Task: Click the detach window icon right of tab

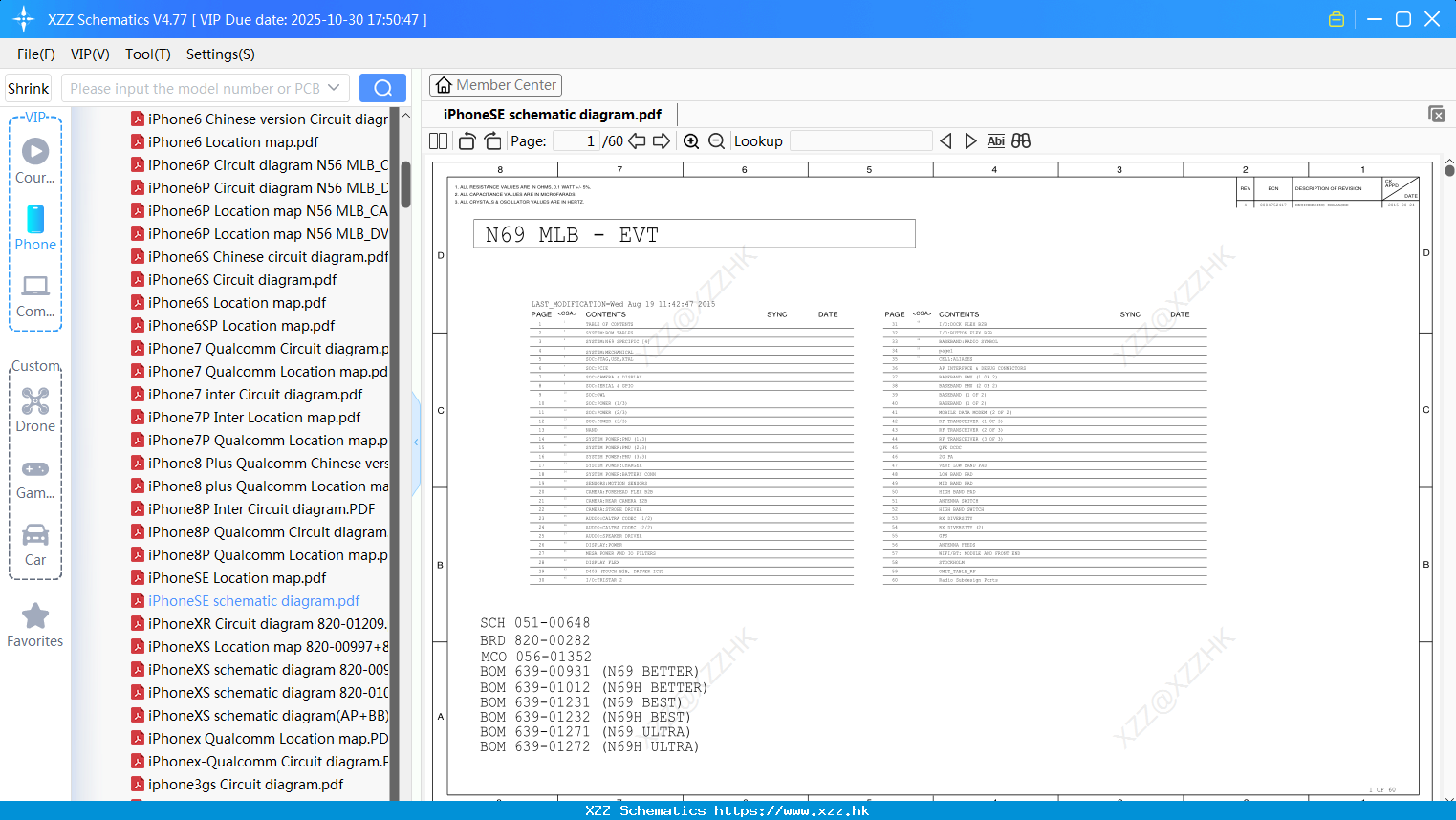Action: (x=1437, y=114)
